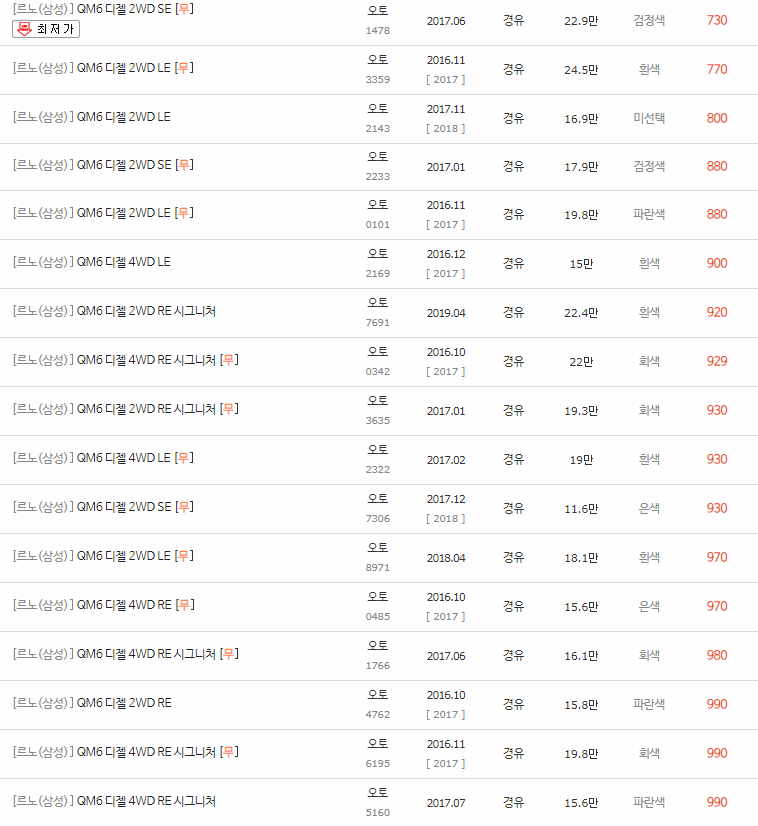Select the 미선택 color entry

tap(649, 117)
